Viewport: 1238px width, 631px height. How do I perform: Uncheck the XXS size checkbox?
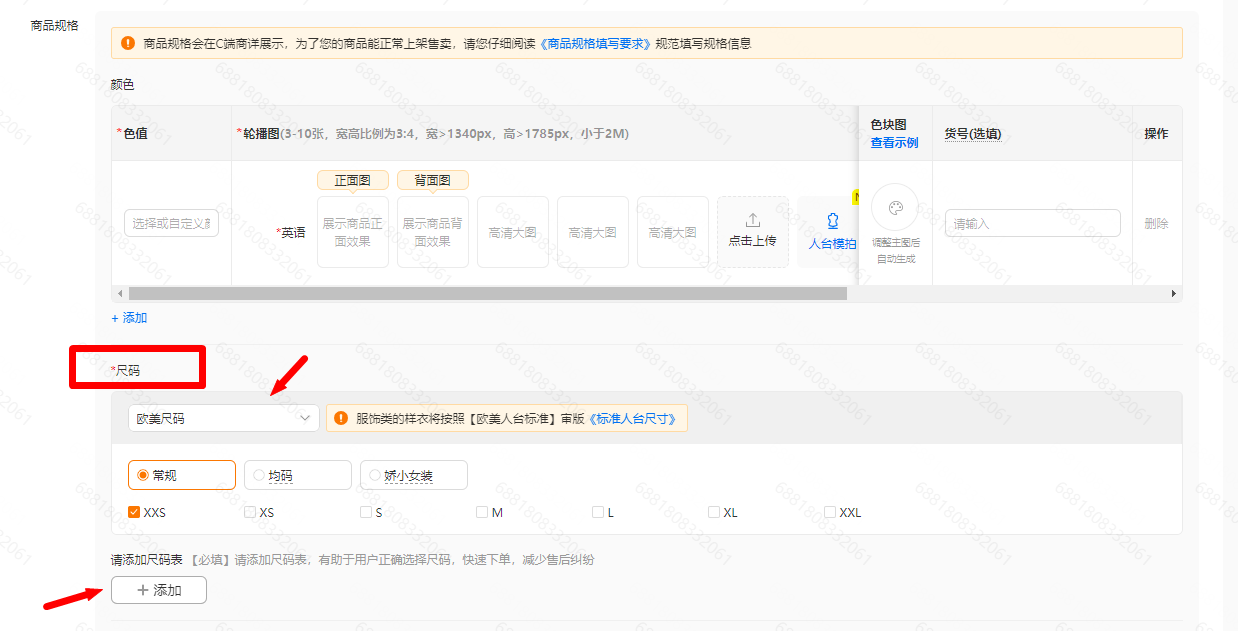[x=134, y=511]
